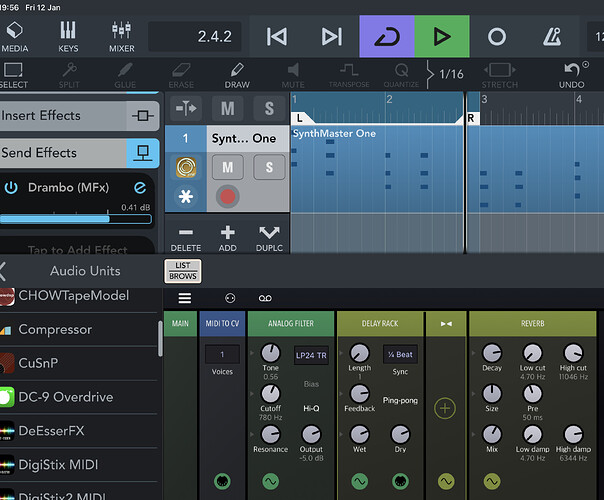This screenshot has height=500, width=604.
Task: Select the MAIN module tab
Action: [x=180, y=324]
